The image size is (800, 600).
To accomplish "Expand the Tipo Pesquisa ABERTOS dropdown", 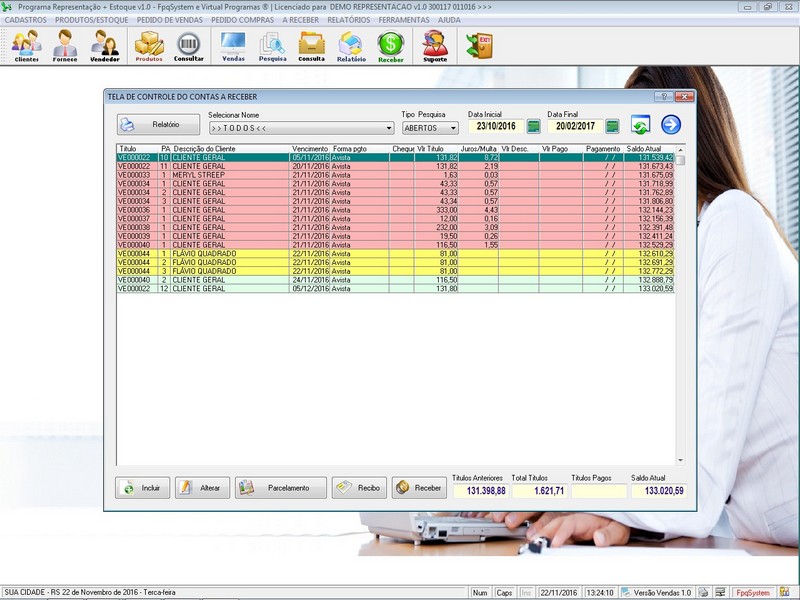I will pyautogui.click(x=453, y=128).
